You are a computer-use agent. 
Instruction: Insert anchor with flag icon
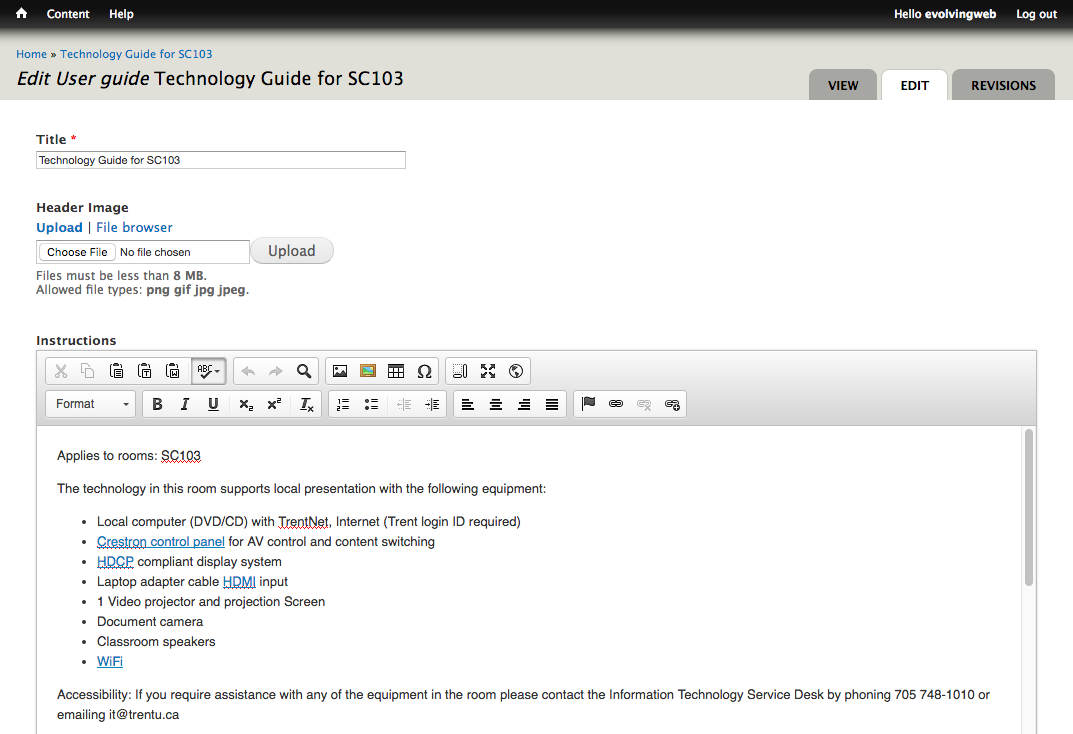pyautogui.click(x=588, y=404)
